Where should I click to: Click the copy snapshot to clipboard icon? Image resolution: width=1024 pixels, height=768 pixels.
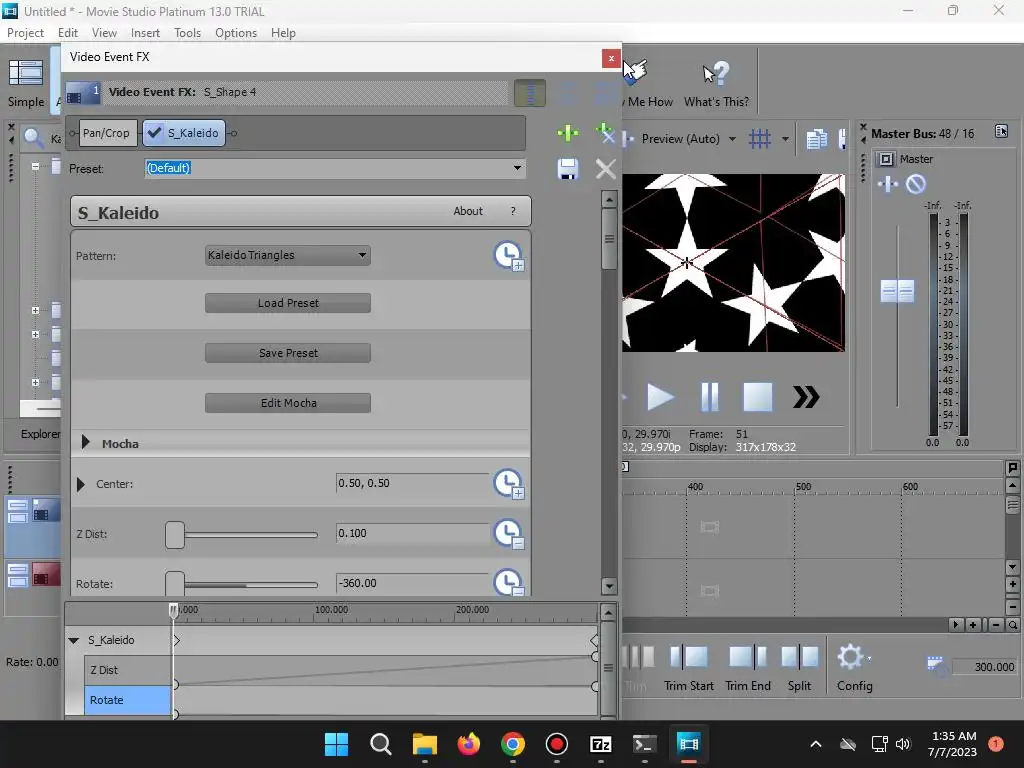point(816,138)
